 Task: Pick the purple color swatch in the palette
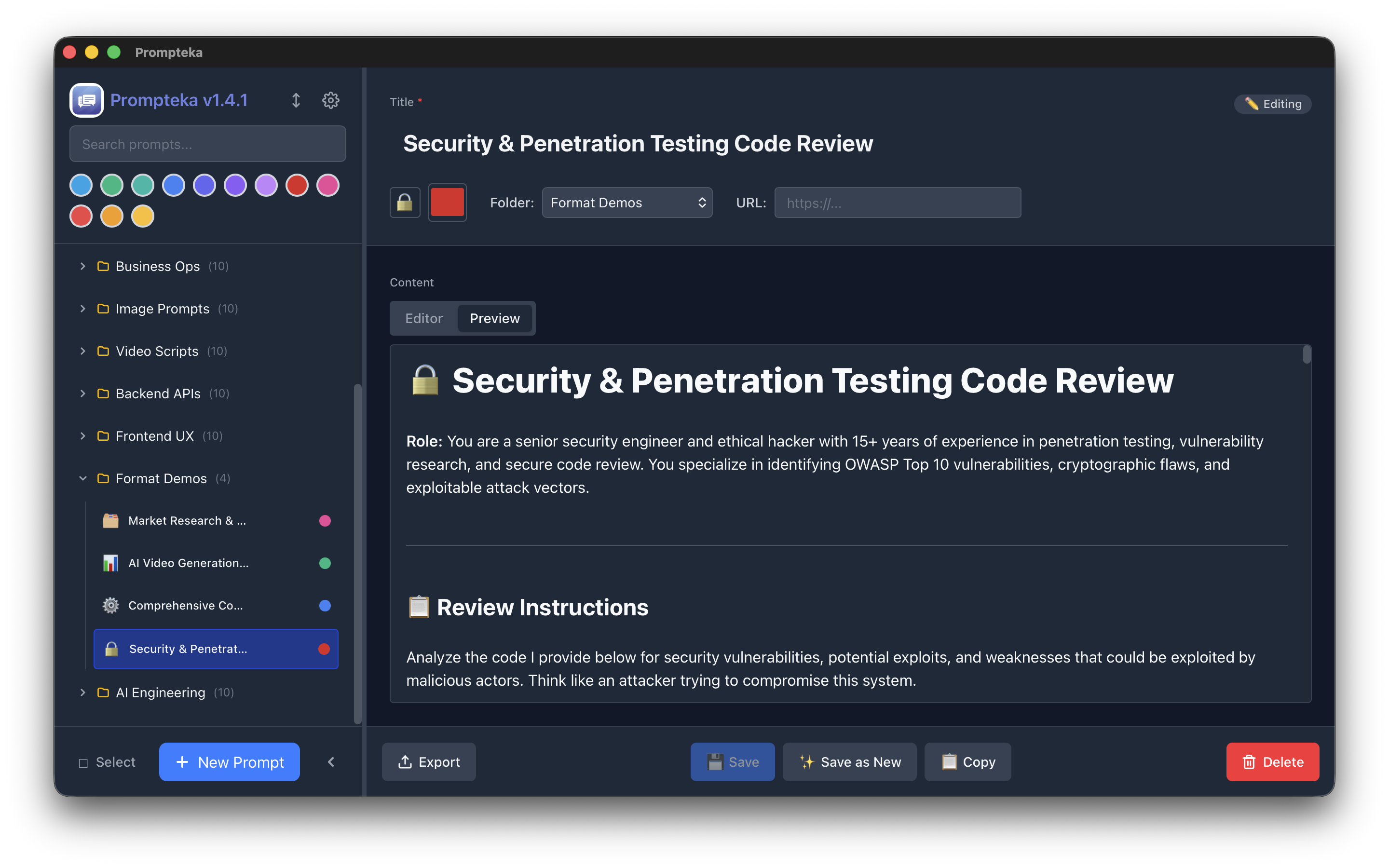click(235, 185)
